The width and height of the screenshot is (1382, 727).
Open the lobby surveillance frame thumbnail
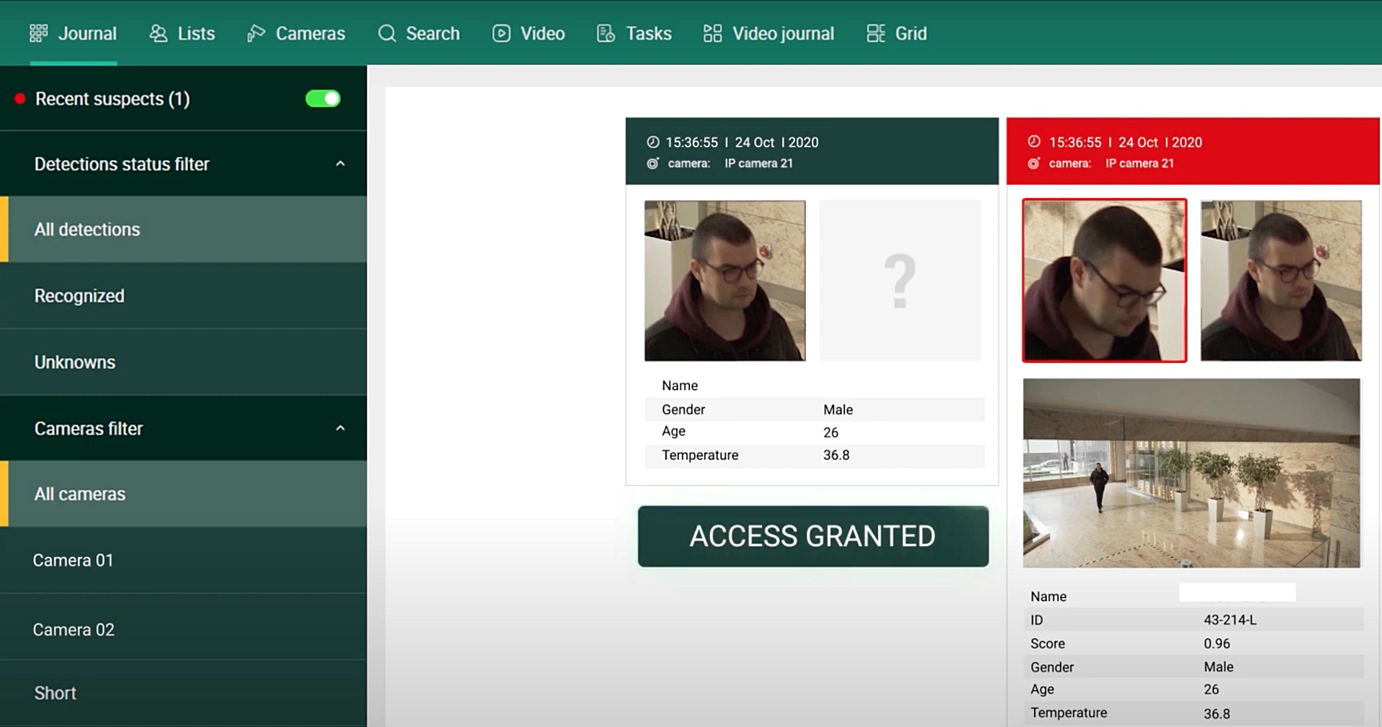pos(1191,473)
